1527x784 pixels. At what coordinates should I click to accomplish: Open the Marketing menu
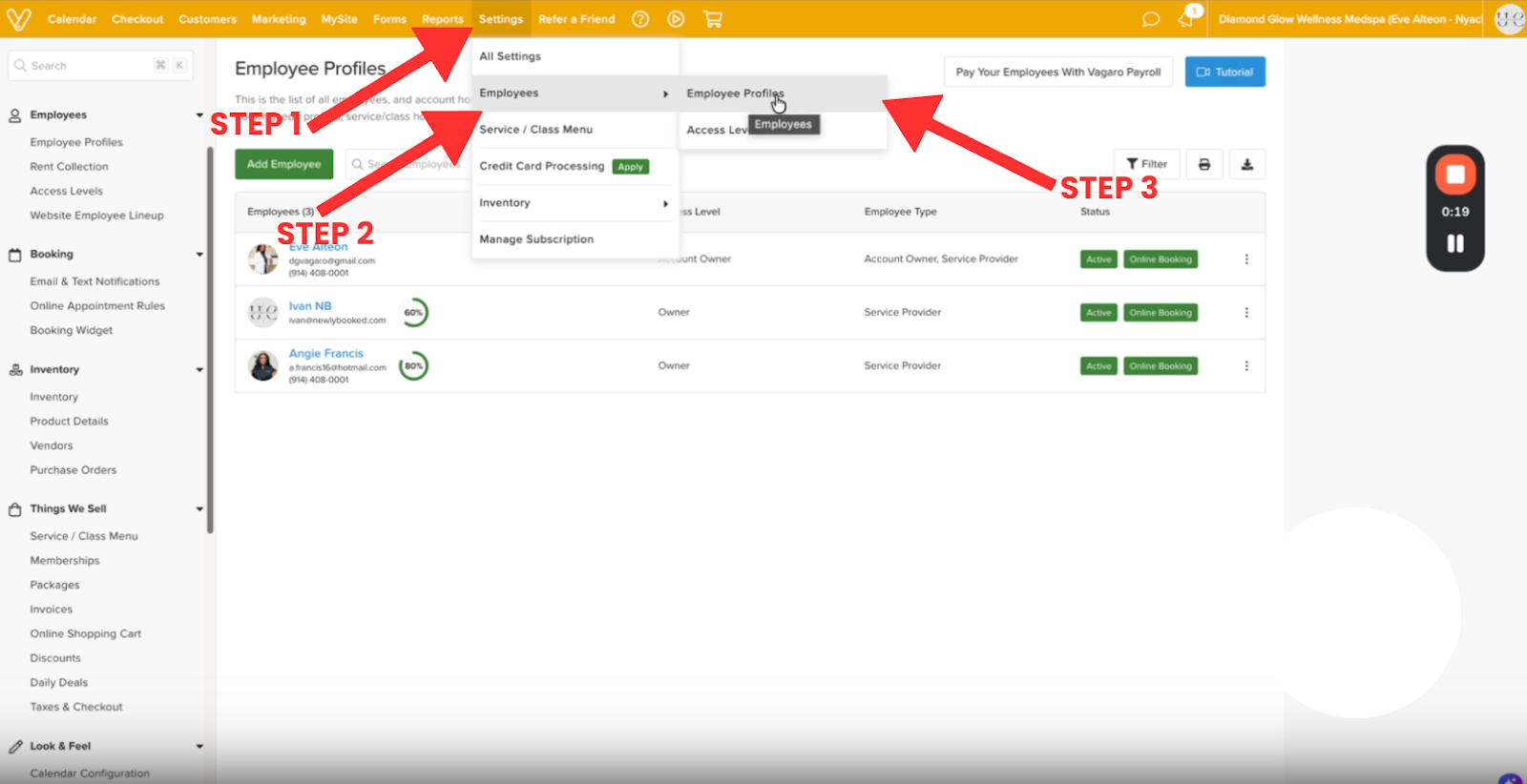[279, 19]
